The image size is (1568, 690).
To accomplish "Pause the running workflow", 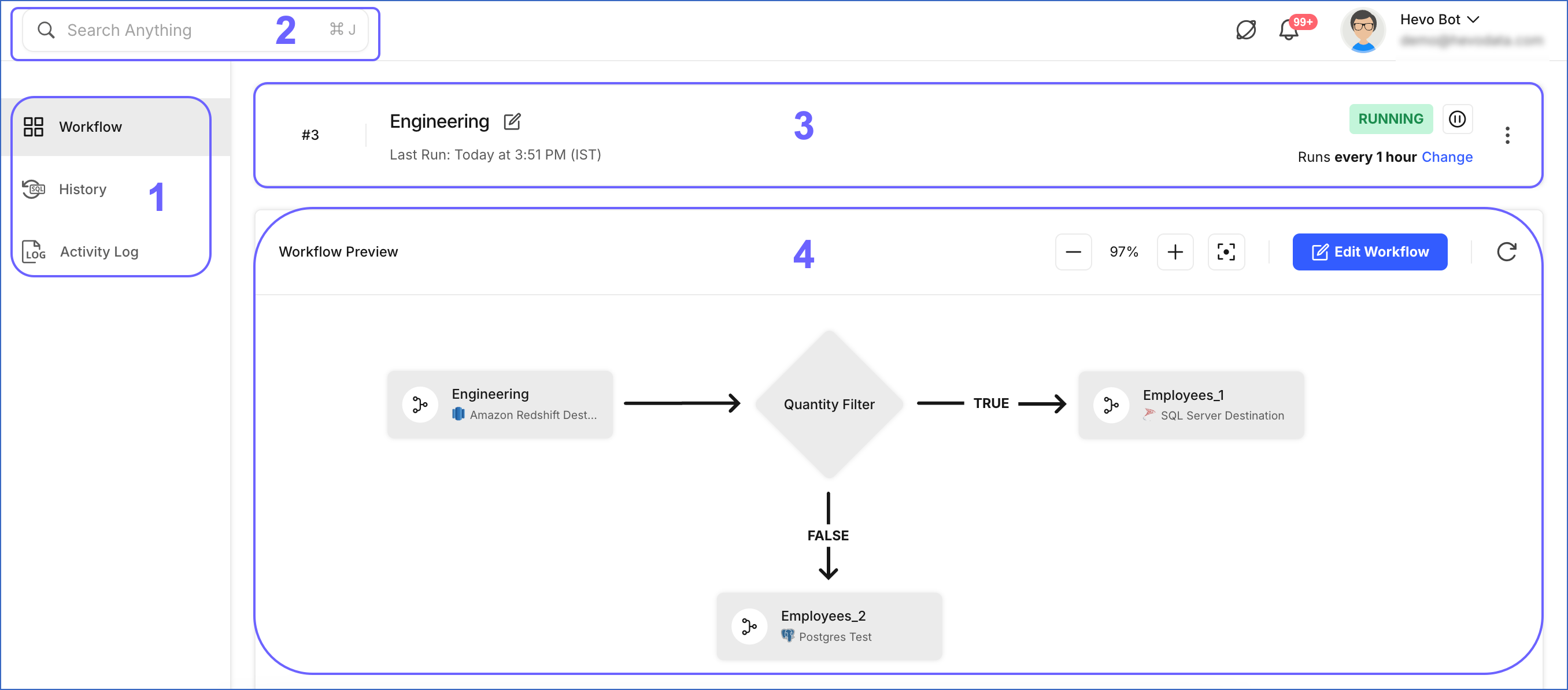I will click(x=1458, y=118).
